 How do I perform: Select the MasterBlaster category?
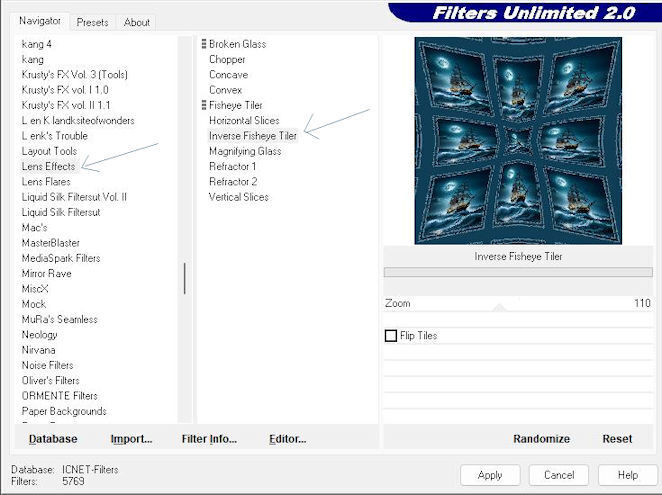51,243
